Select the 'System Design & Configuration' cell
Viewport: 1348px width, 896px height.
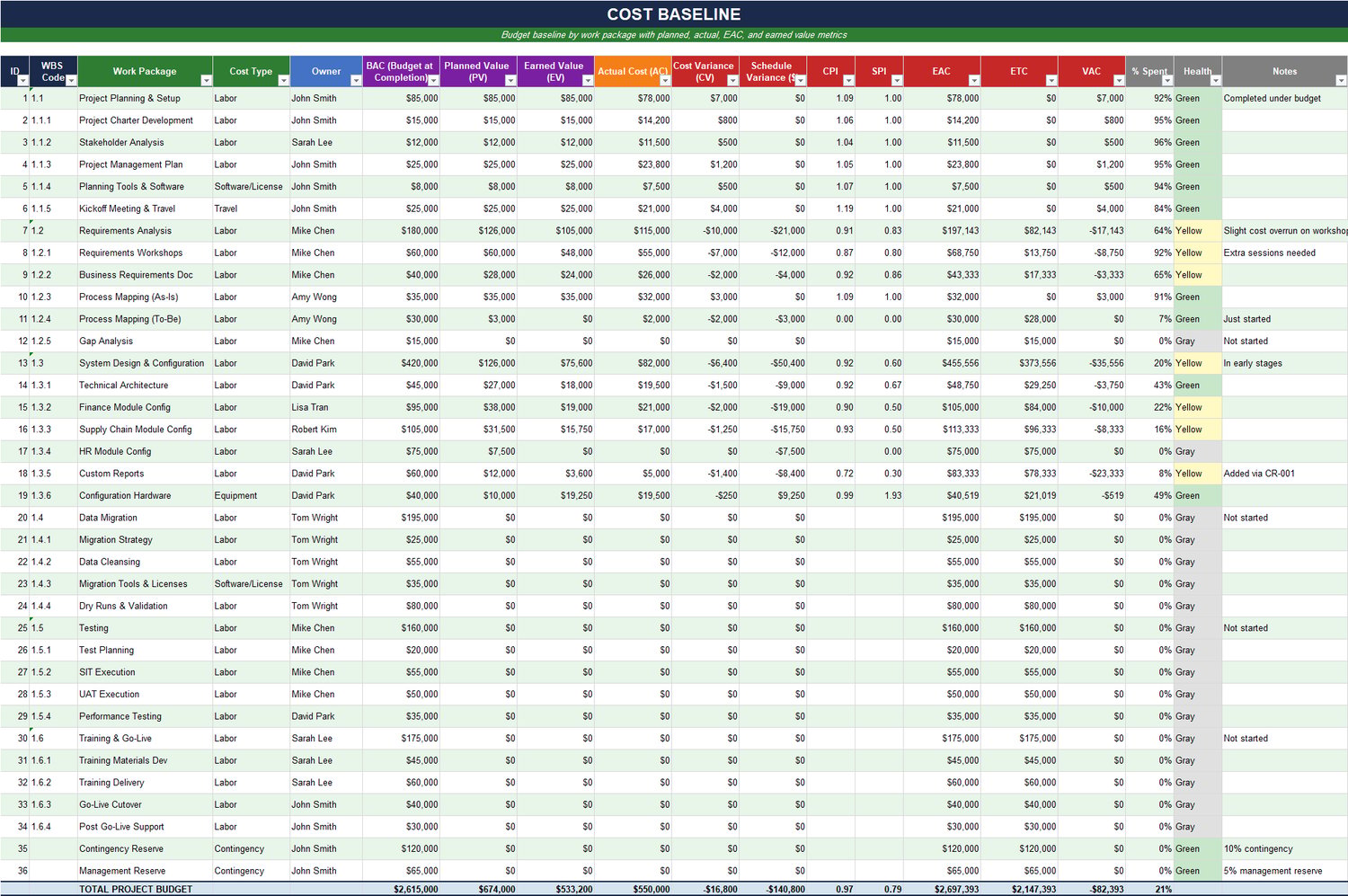145,363
